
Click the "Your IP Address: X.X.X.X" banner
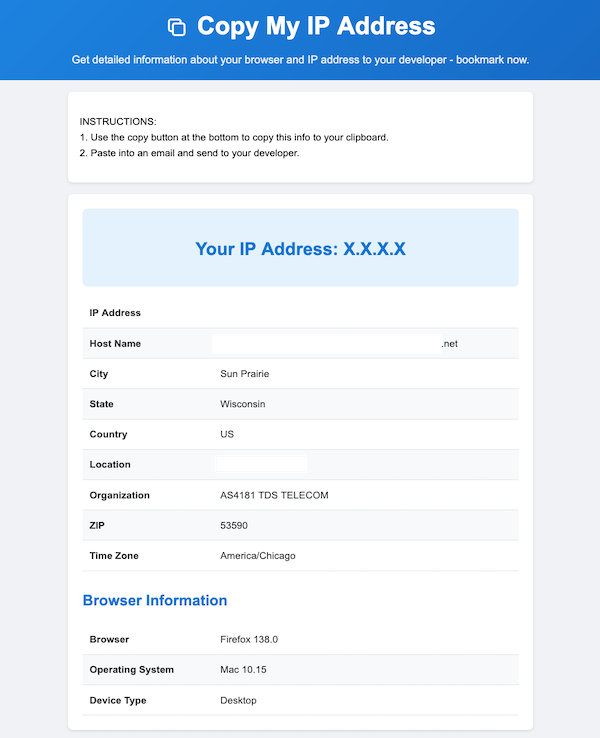point(300,248)
